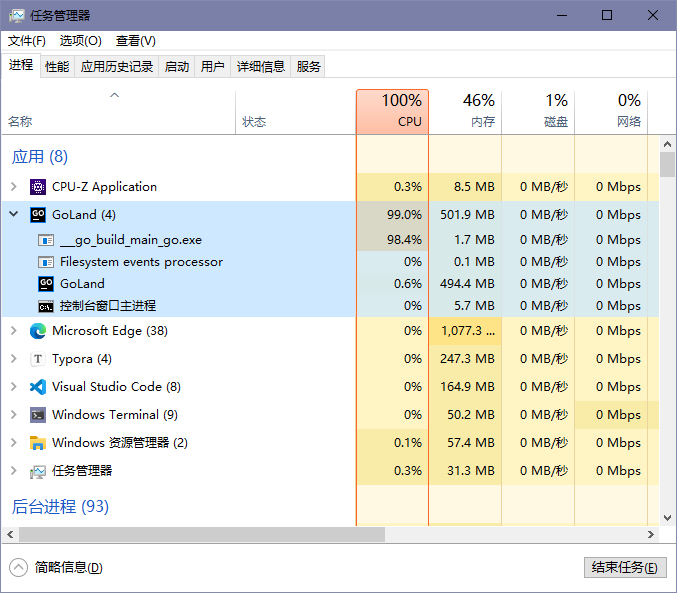Viewport: 677px width, 593px height.
Task: Open the 选项(O) menu
Action: click(81, 41)
